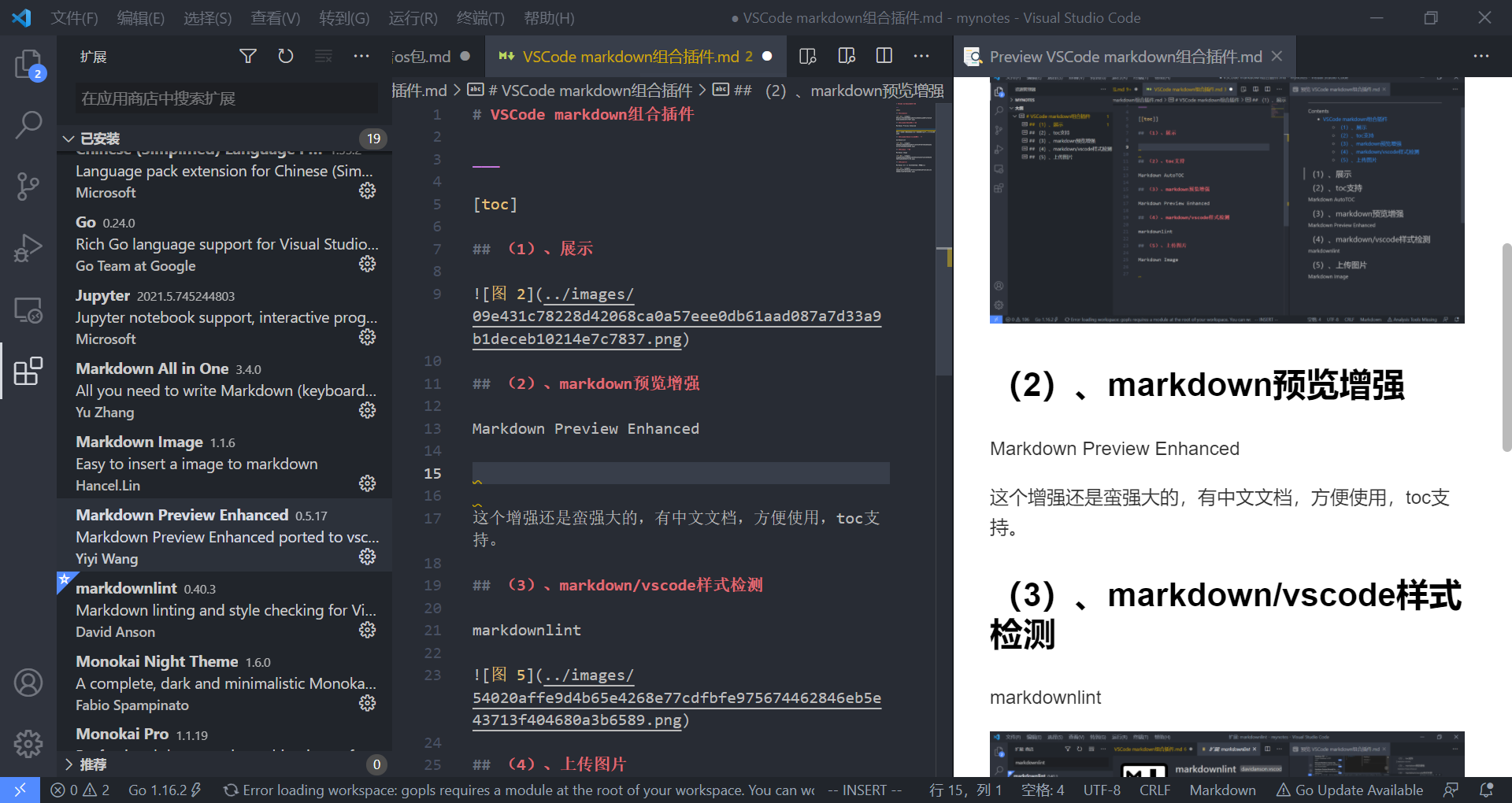Click the extensions marketplace search field
1512x803 pixels.
[224, 98]
